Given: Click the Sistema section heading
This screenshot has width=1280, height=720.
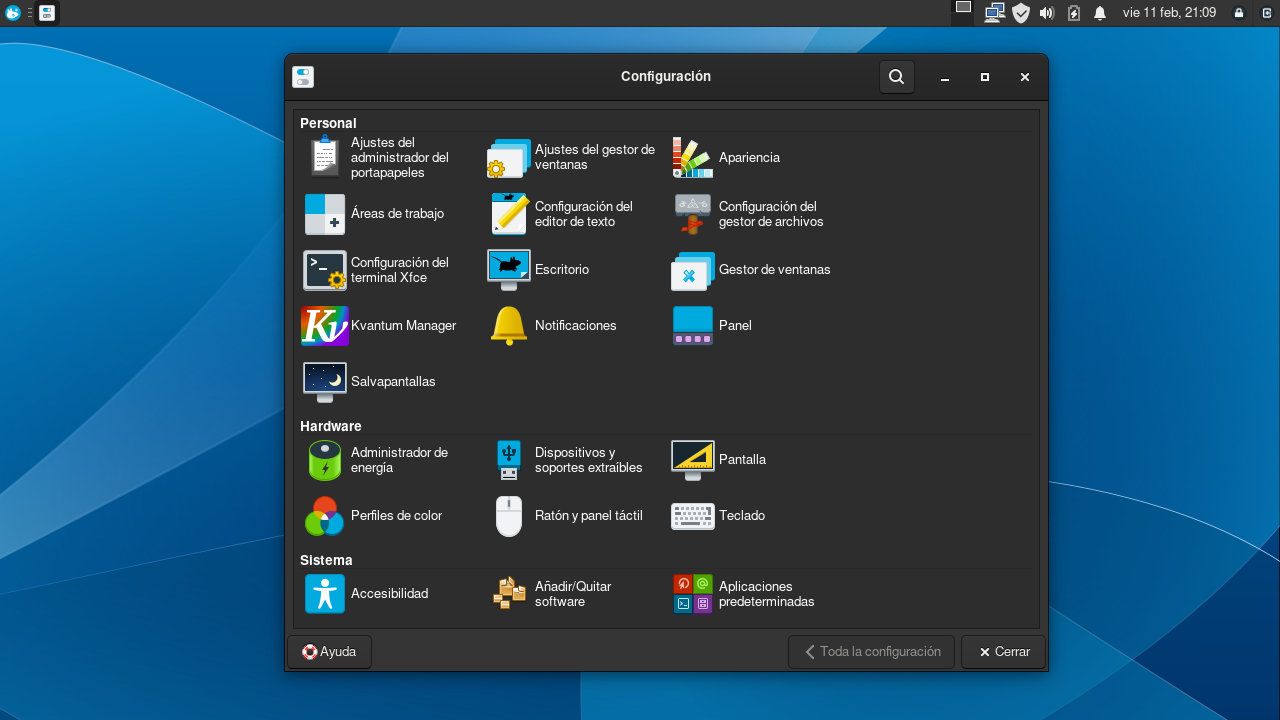Looking at the screenshot, I should coord(326,560).
